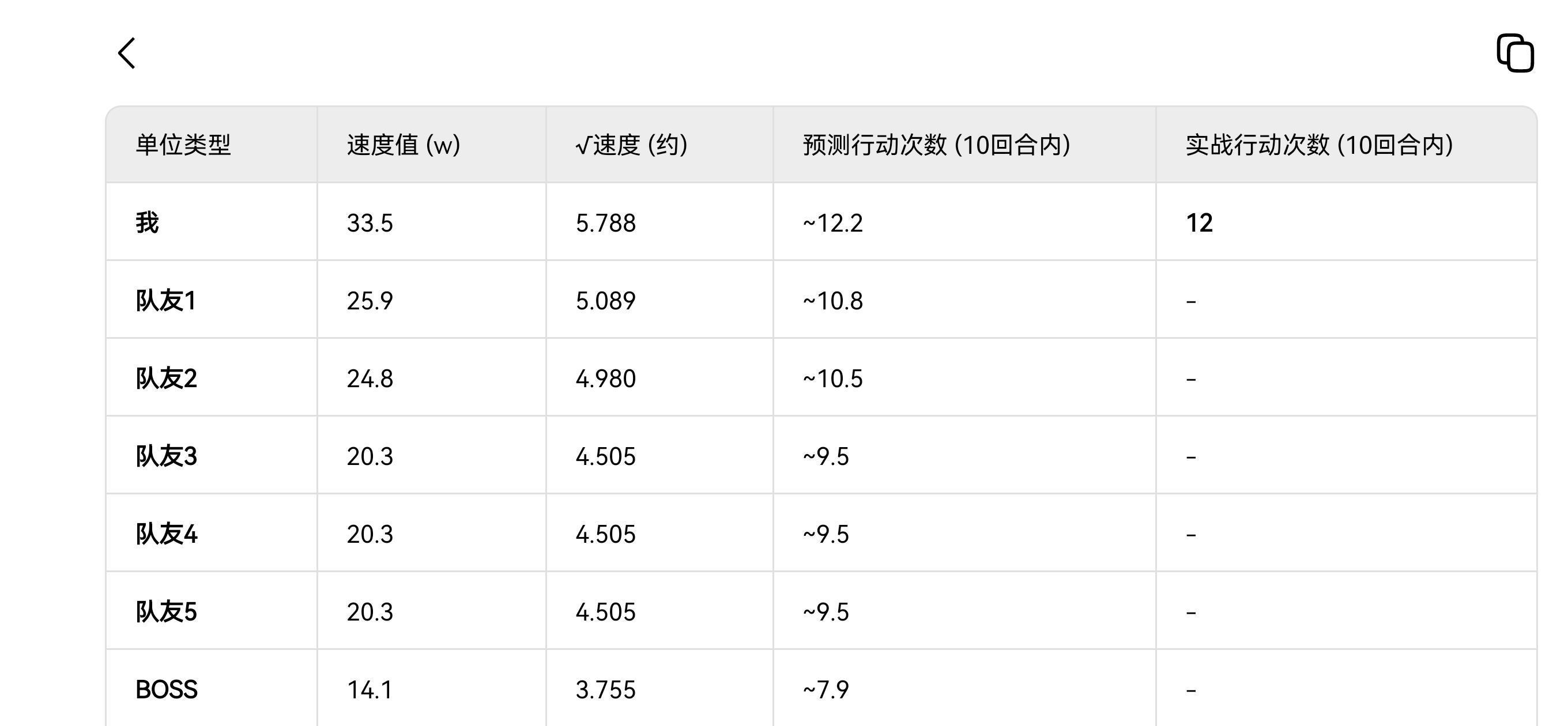Select the 我 row label

(148, 223)
